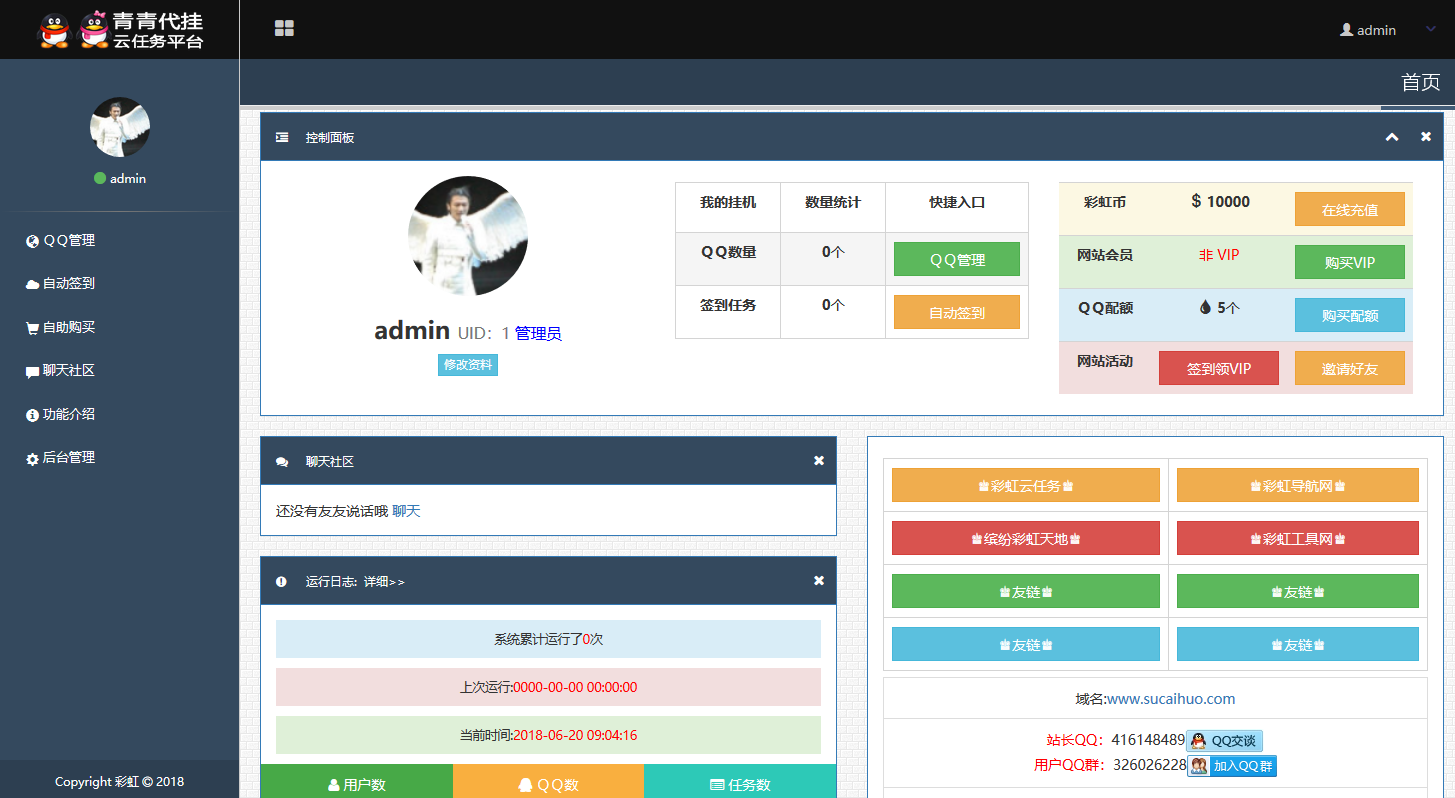The image size is (1455, 798).
Task: Click the 自助购买 shopping cart icon
Action: 32,327
